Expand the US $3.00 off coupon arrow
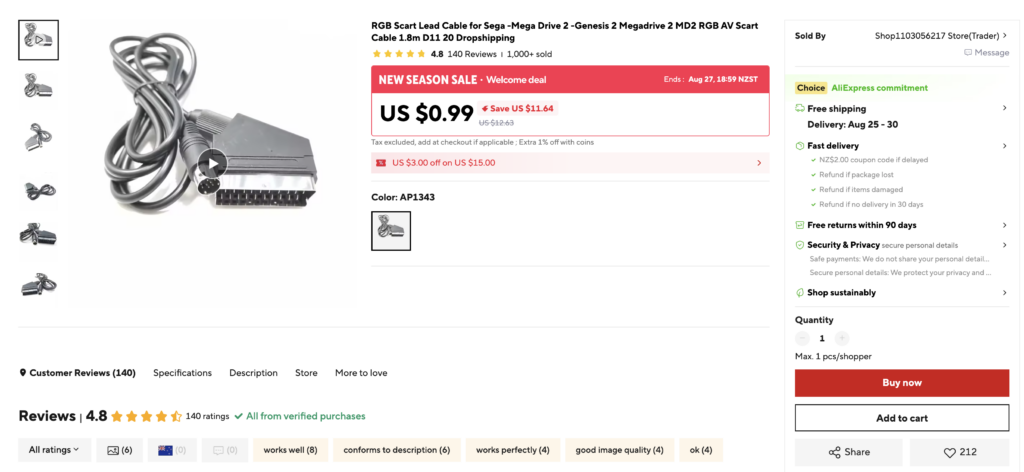Image resolution: width=1024 pixels, height=472 pixels. 759,163
